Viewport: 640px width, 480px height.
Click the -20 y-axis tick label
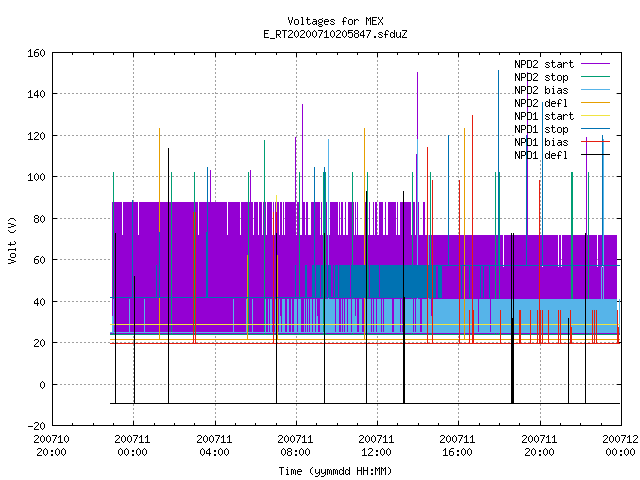coord(36,426)
